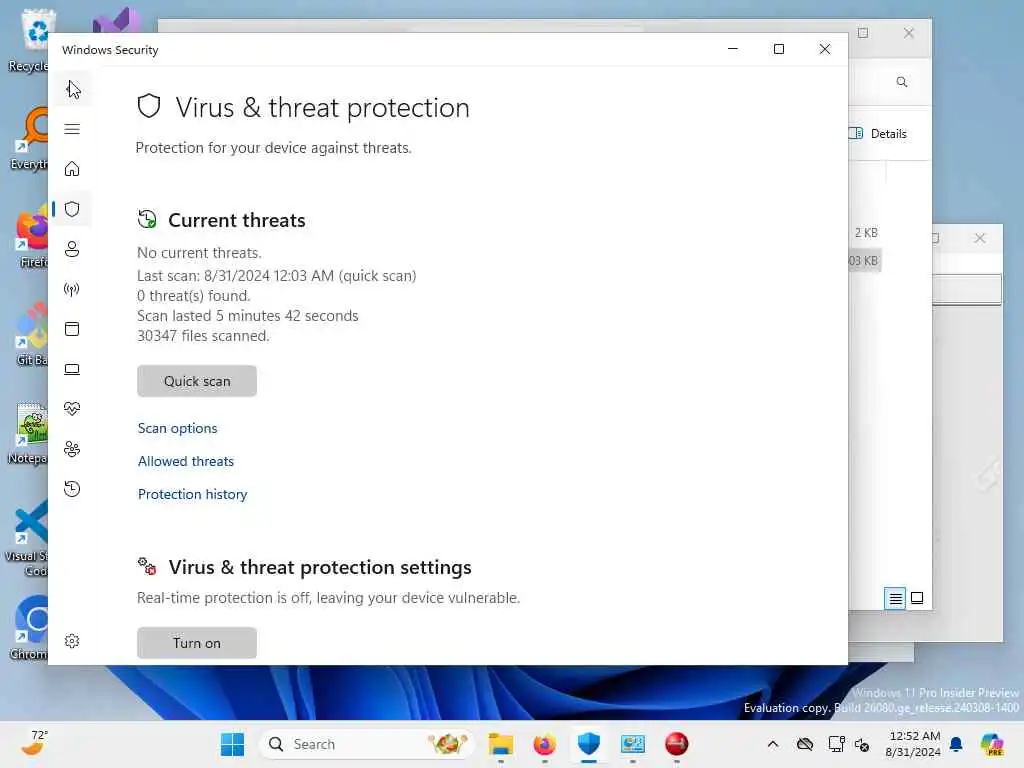Open Device performance & health heart icon
Screen dimensions: 1024x768
[72, 409]
